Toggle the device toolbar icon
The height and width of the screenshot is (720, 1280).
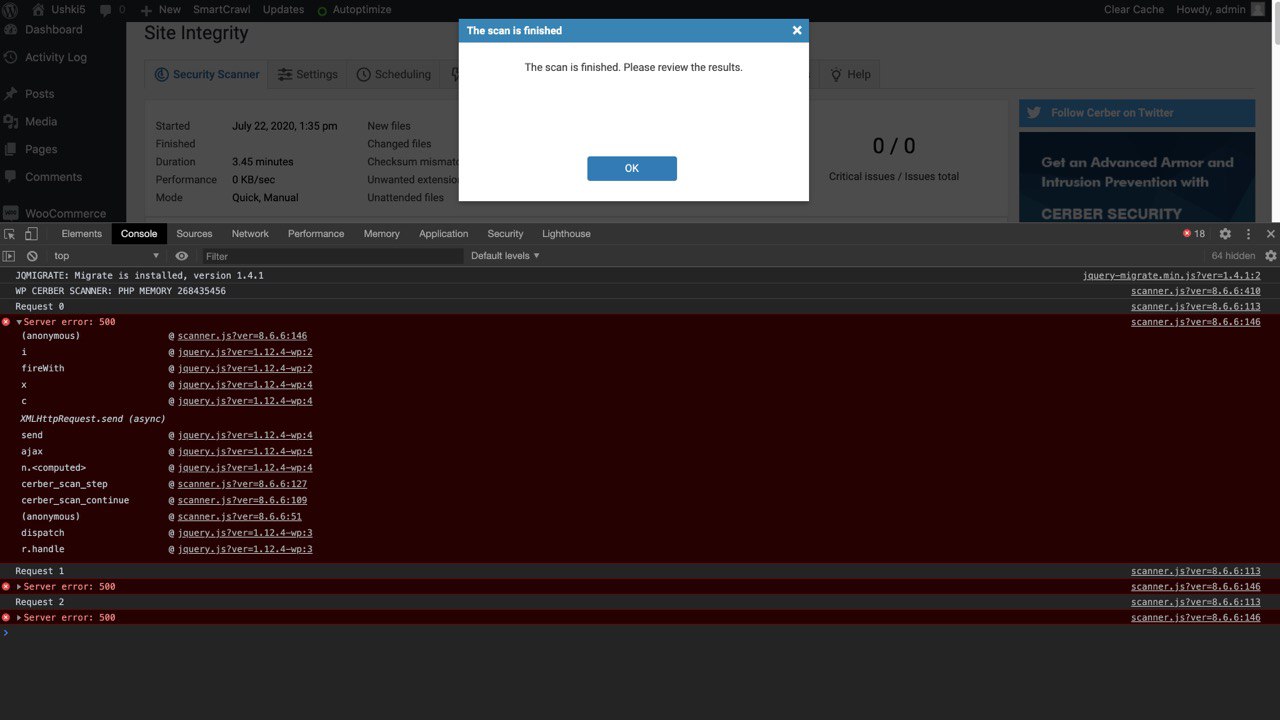pos(31,234)
